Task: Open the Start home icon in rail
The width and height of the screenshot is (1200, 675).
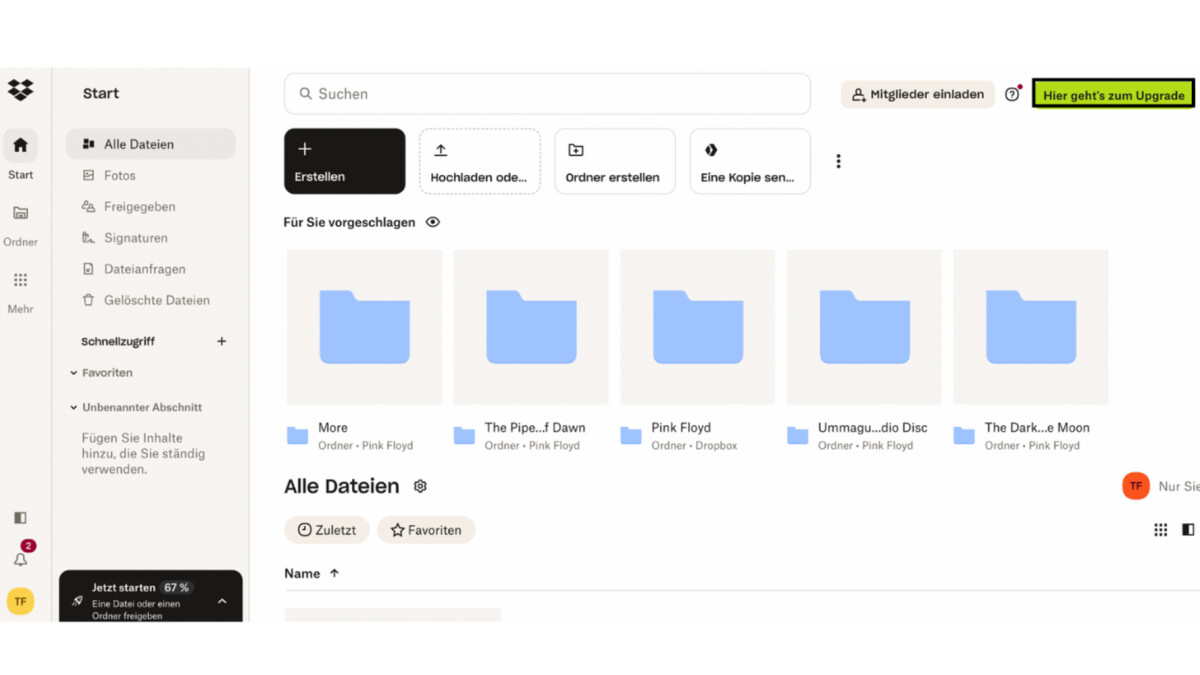Action: coord(20,146)
